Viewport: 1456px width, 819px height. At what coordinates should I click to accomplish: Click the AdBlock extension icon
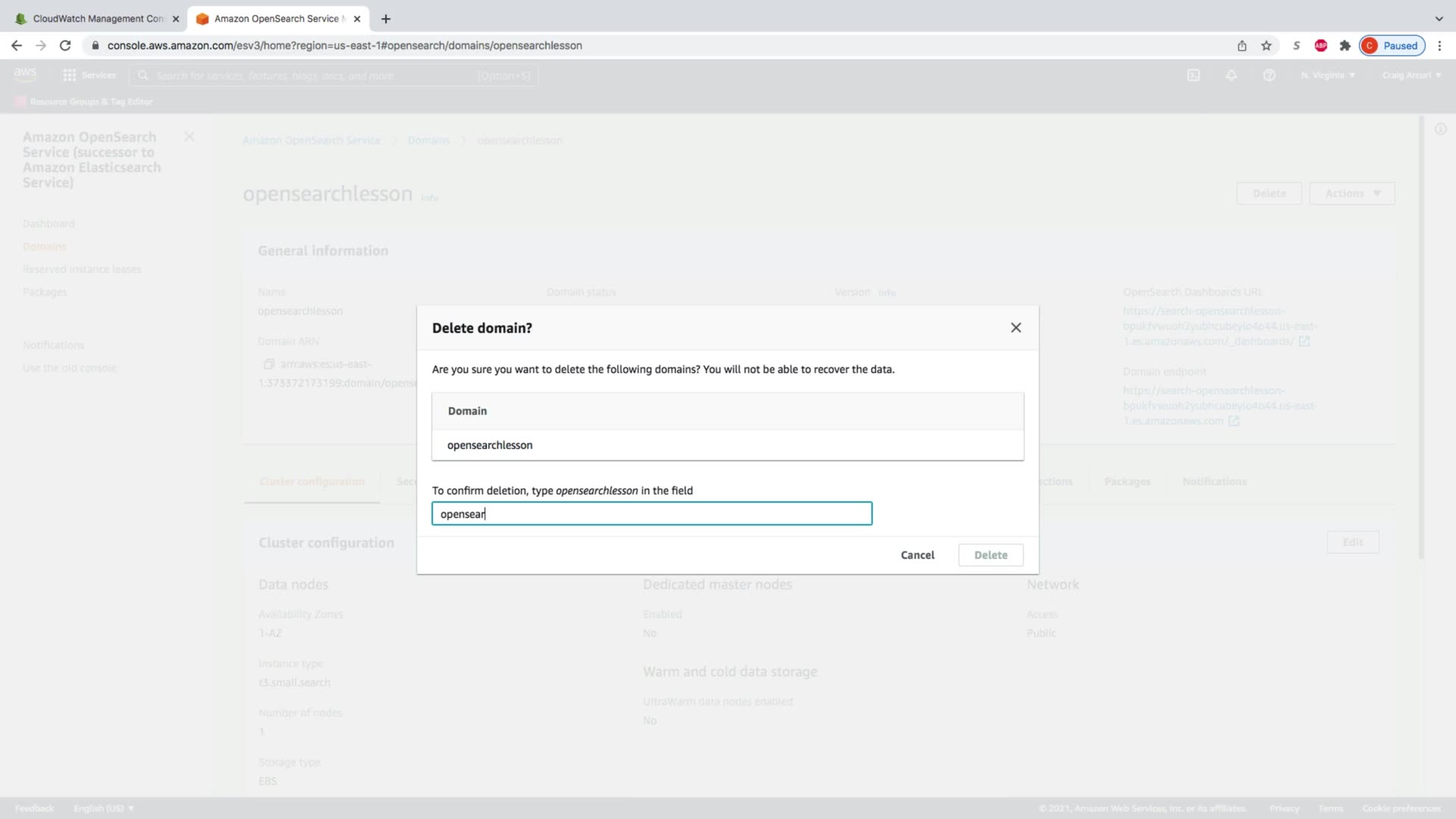(1321, 45)
